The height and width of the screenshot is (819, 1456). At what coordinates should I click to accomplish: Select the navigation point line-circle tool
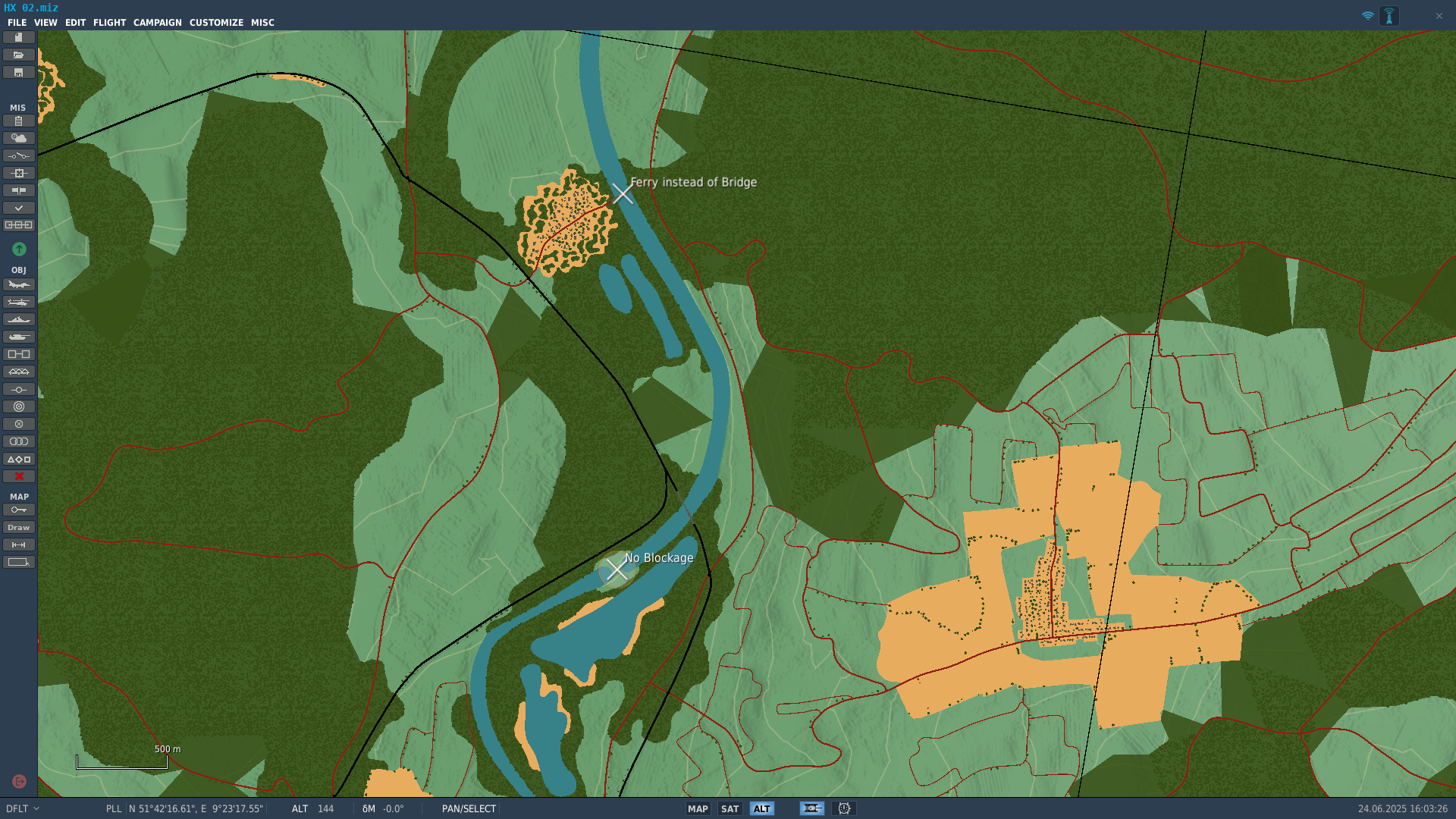pos(18,389)
